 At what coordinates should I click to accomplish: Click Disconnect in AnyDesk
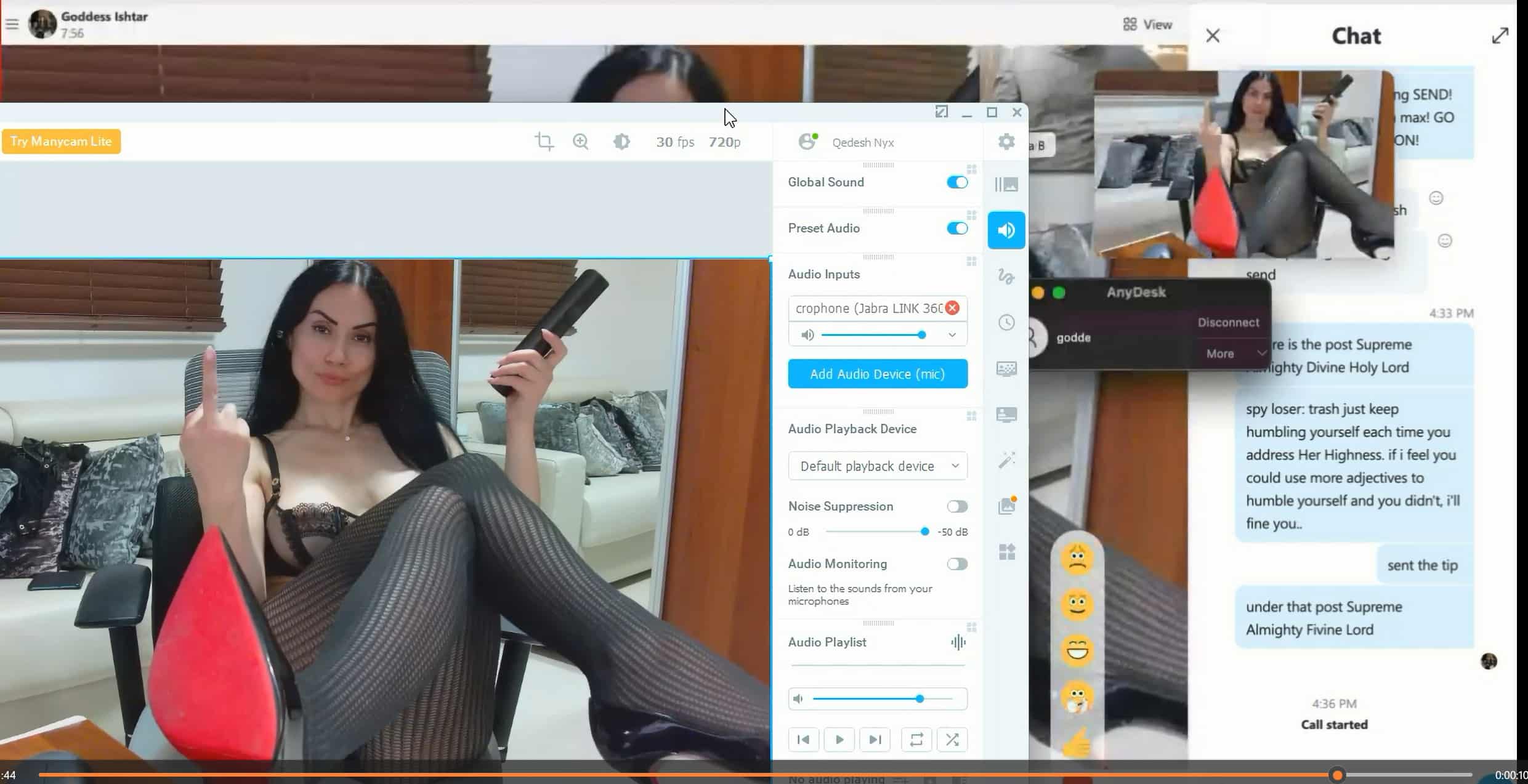click(1228, 322)
